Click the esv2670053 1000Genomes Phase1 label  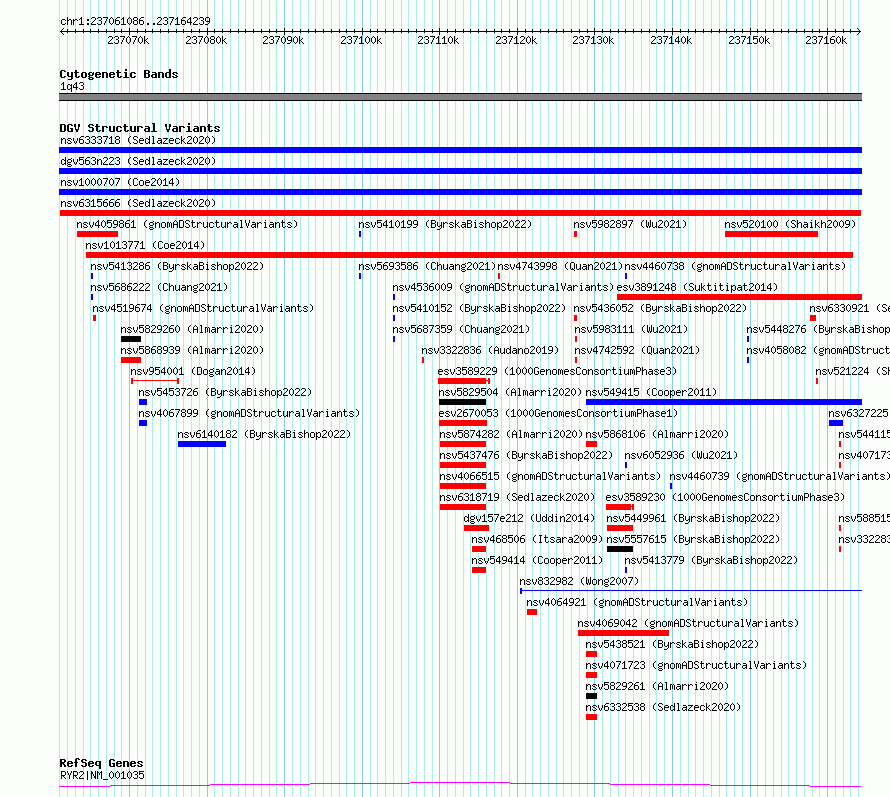tap(559, 413)
